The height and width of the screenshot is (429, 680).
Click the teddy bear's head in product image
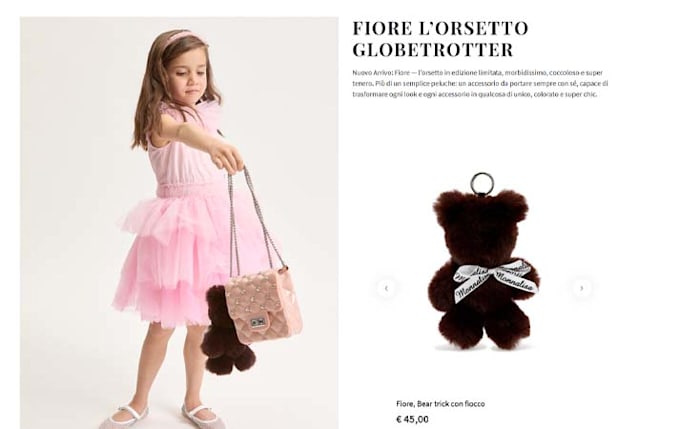[481, 218]
